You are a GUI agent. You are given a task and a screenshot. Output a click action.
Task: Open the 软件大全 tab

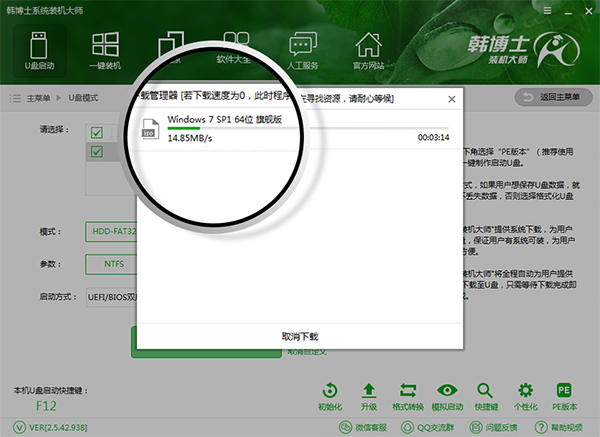coord(234,48)
